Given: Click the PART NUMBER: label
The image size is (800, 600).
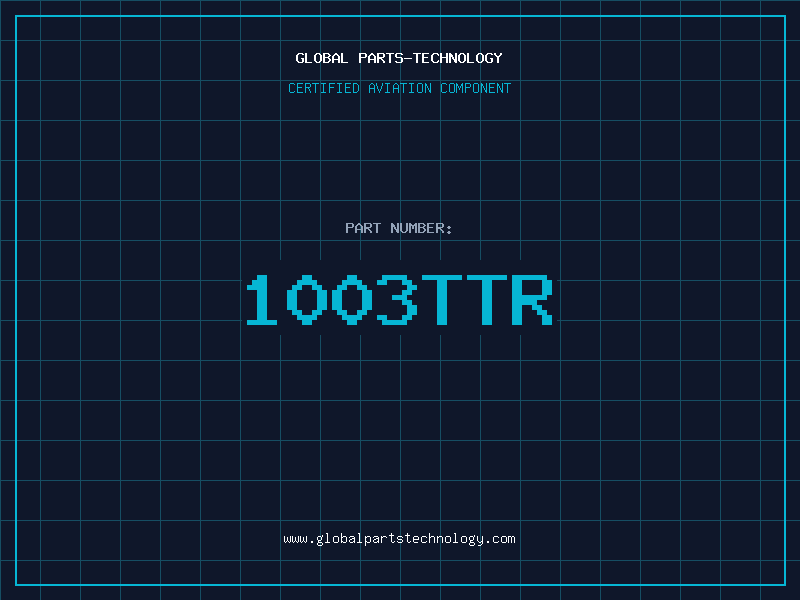Looking at the screenshot, I should (x=399, y=228).
